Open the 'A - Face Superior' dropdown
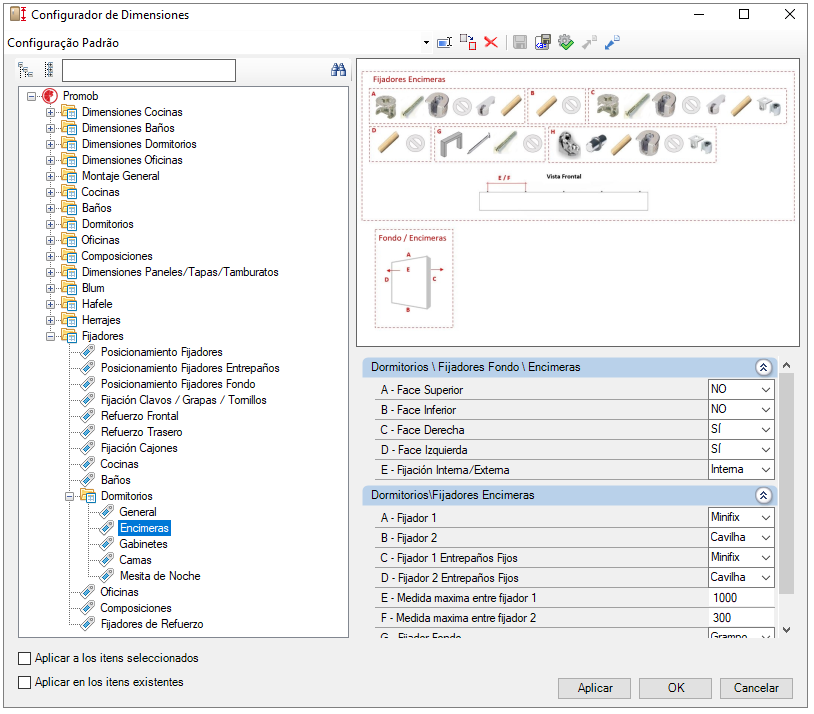 (765, 390)
